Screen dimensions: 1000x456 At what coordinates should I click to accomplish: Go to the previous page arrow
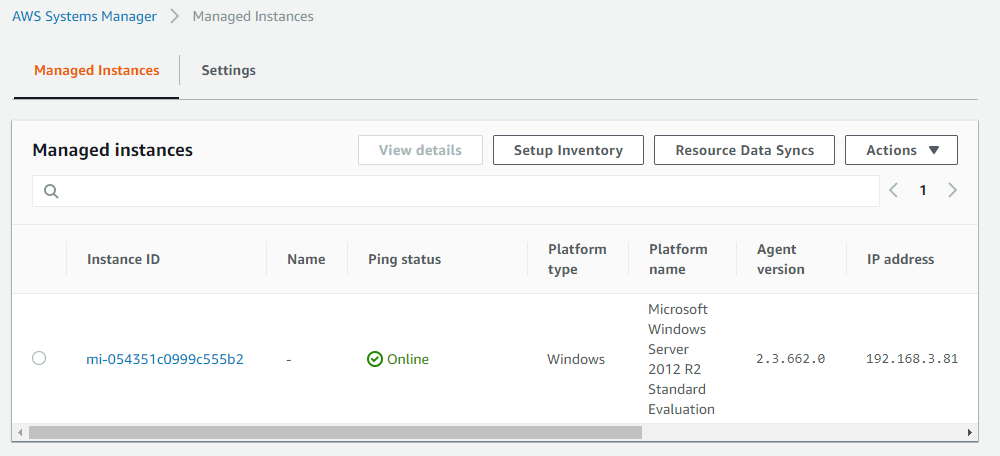click(x=893, y=190)
